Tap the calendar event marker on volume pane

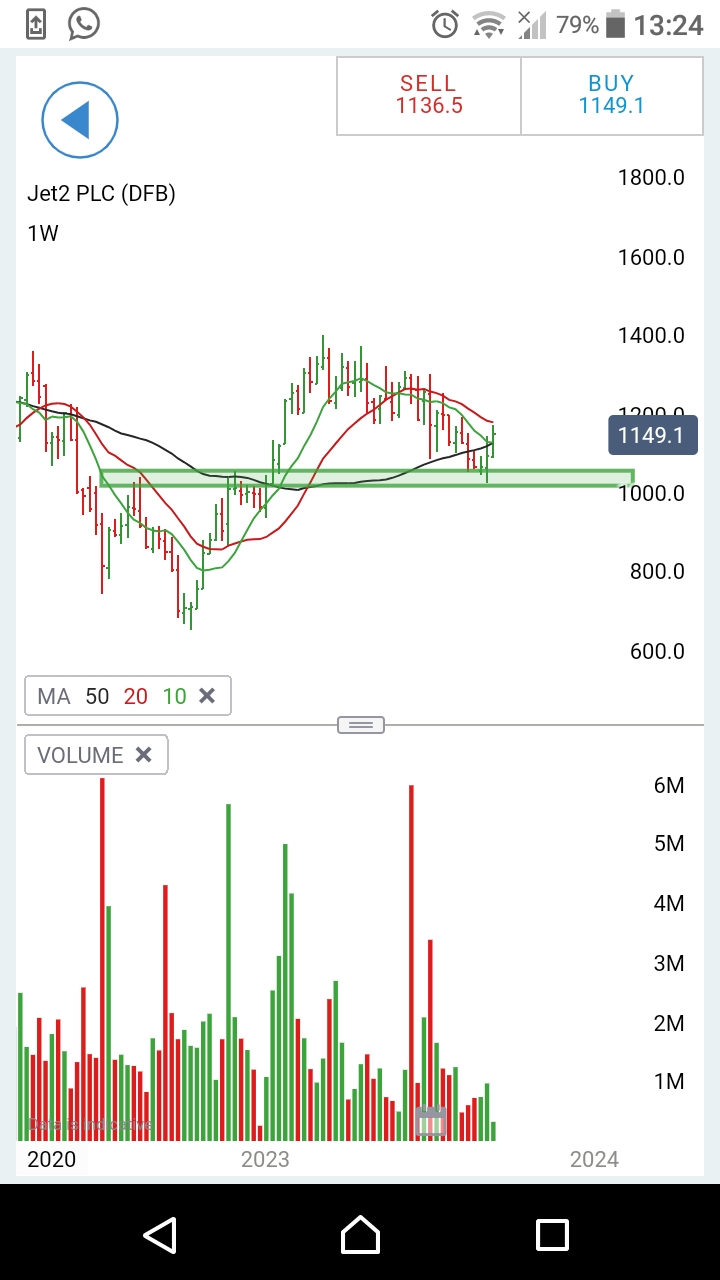pyautogui.click(x=431, y=1122)
